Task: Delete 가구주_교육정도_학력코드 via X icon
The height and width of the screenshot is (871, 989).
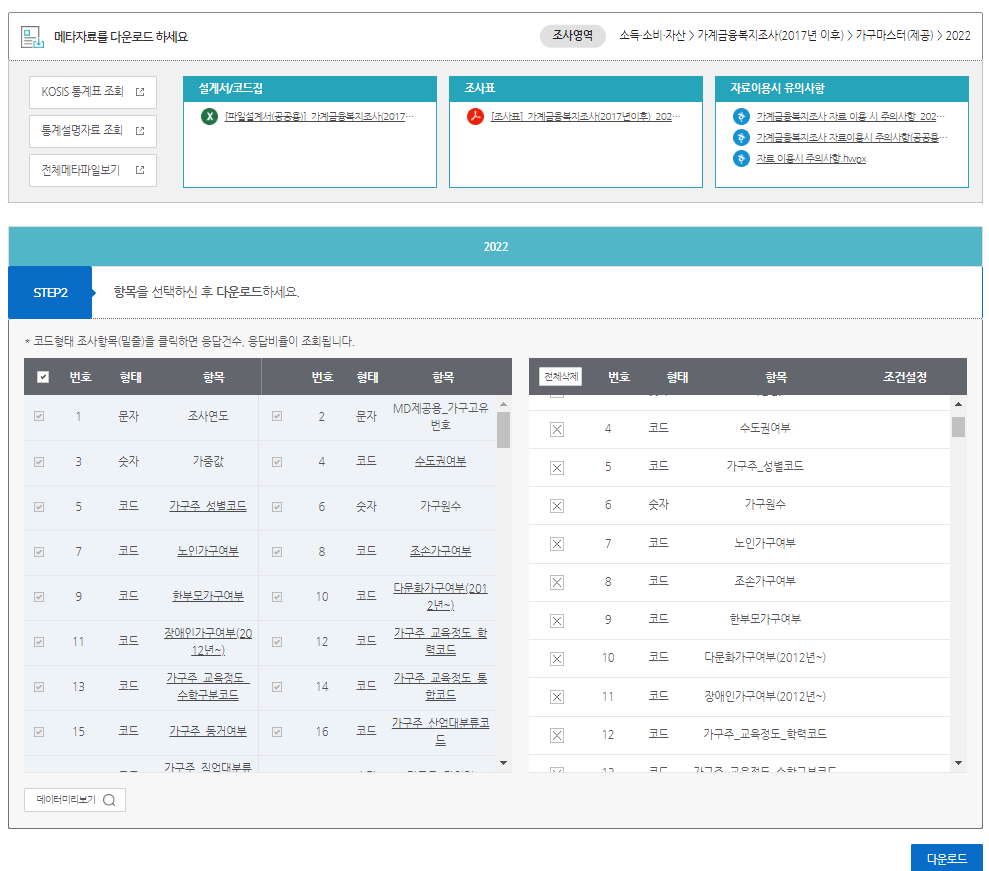Action: [x=557, y=735]
